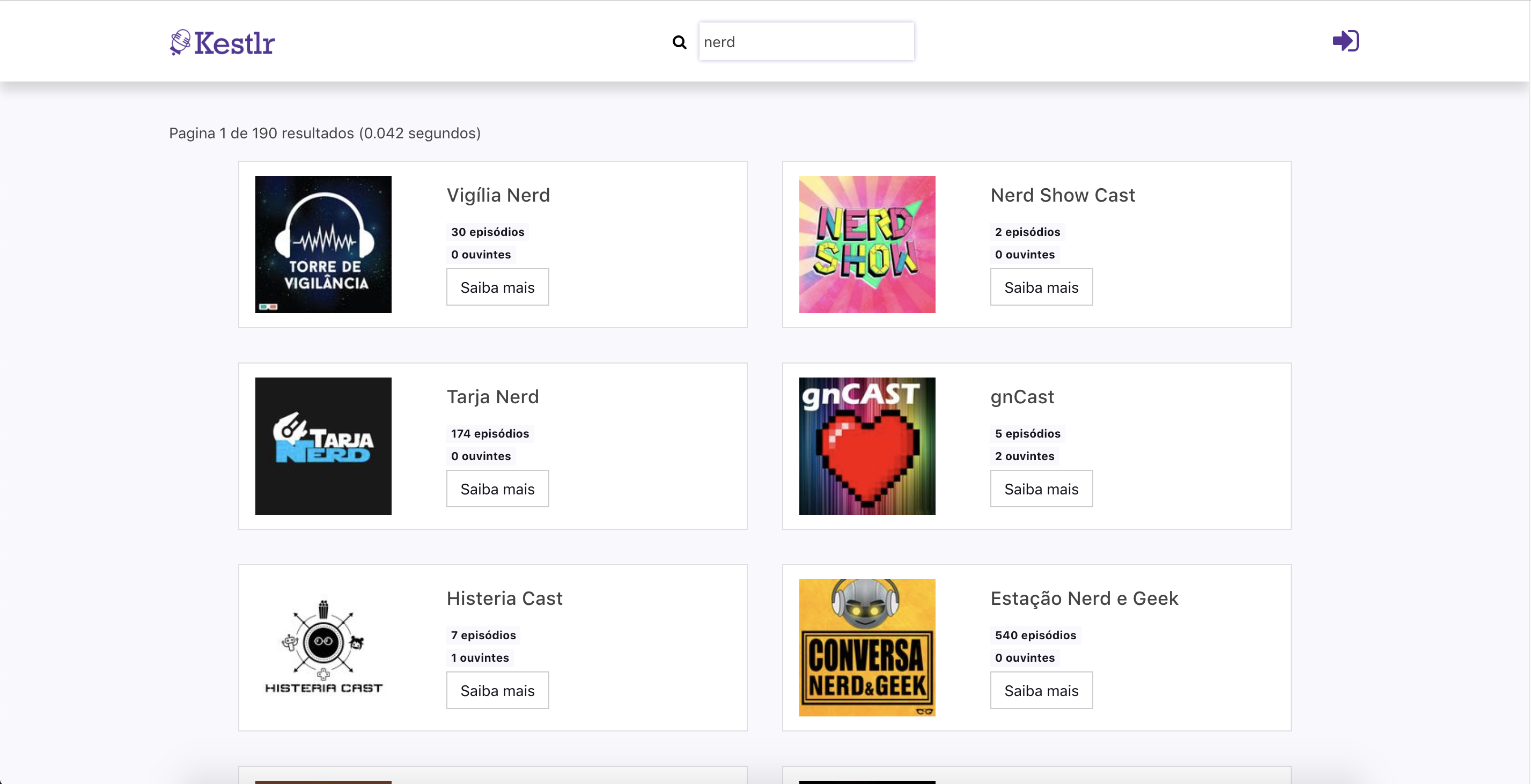Select the Nerd Show Cast title
Viewport: 1531px width, 784px height.
(x=1063, y=195)
